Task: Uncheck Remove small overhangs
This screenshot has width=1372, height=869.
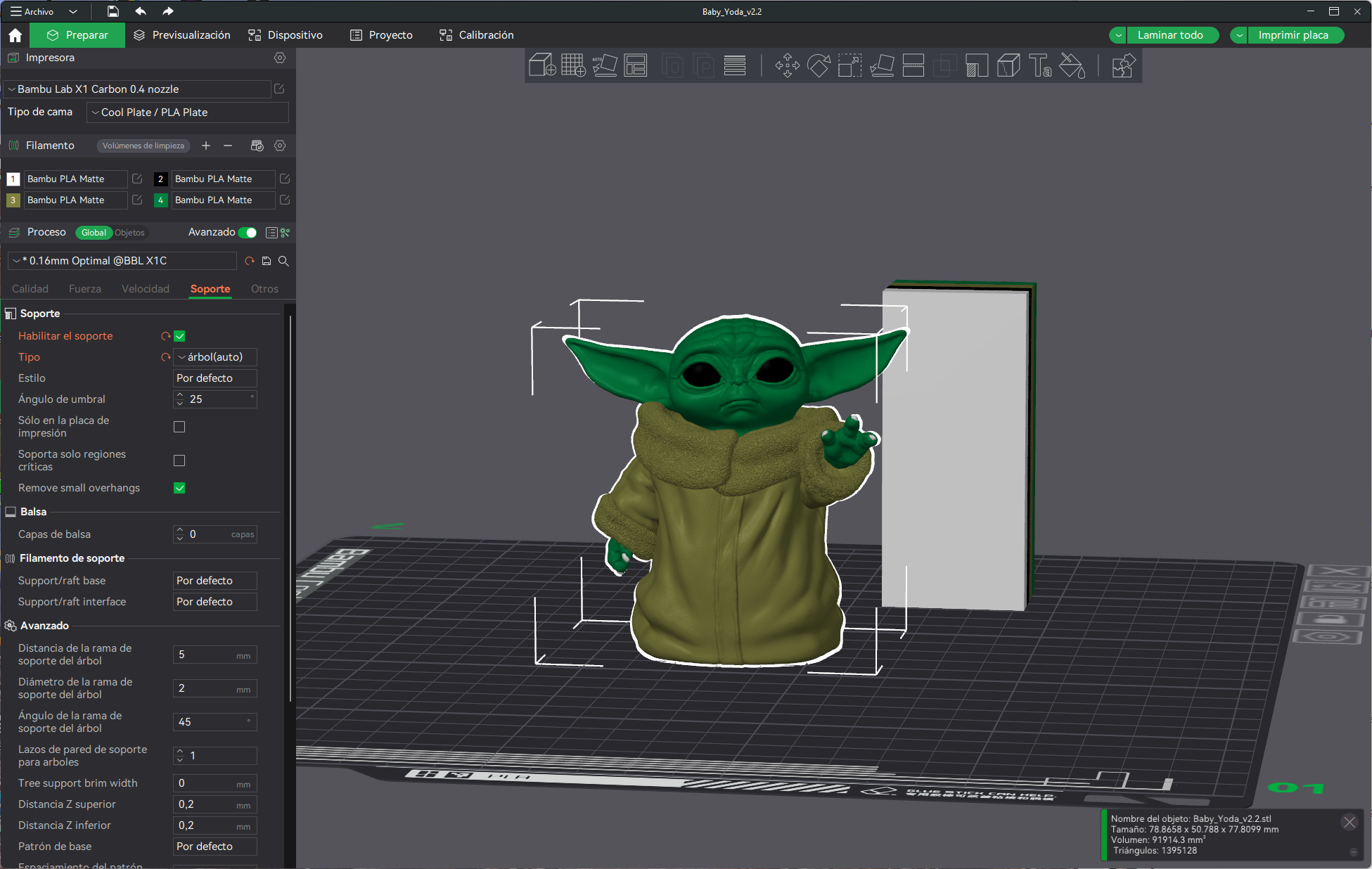Action: tap(179, 488)
